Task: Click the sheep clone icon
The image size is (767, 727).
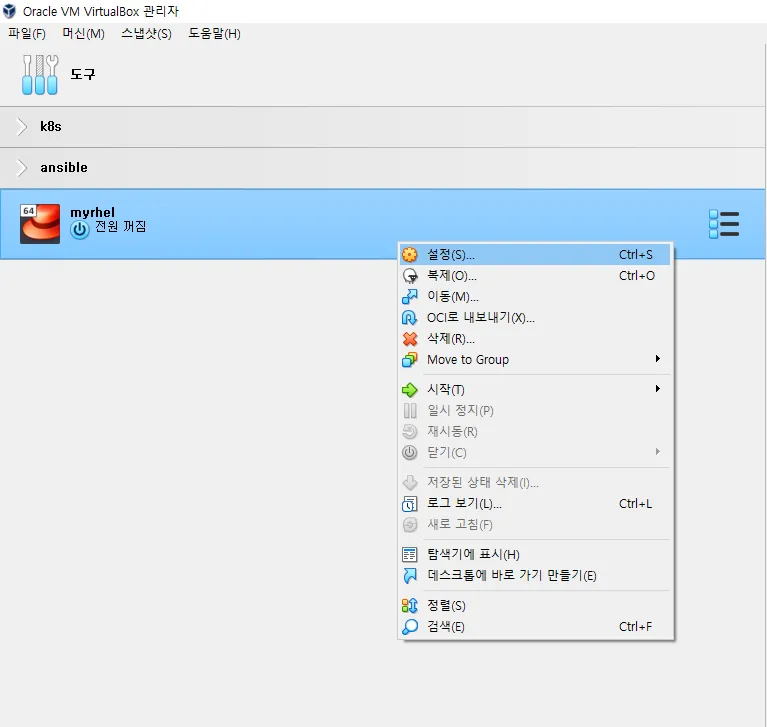Action: point(409,276)
